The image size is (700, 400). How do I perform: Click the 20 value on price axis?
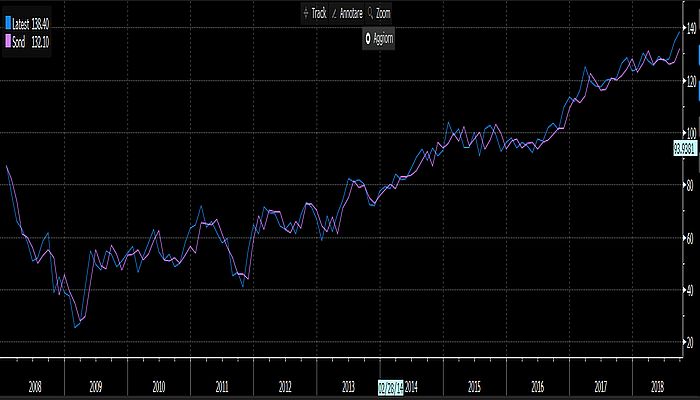point(689,342)
